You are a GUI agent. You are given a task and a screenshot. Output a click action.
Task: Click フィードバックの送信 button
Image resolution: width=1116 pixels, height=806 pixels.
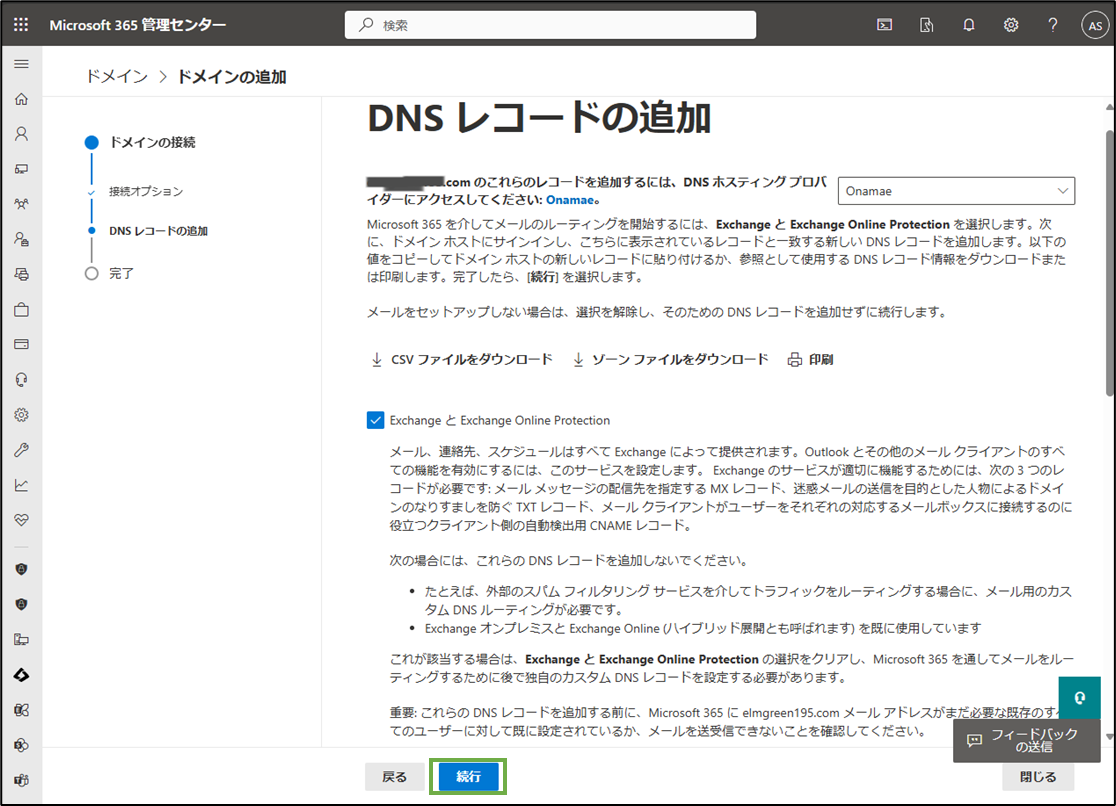click(1026, 740)
